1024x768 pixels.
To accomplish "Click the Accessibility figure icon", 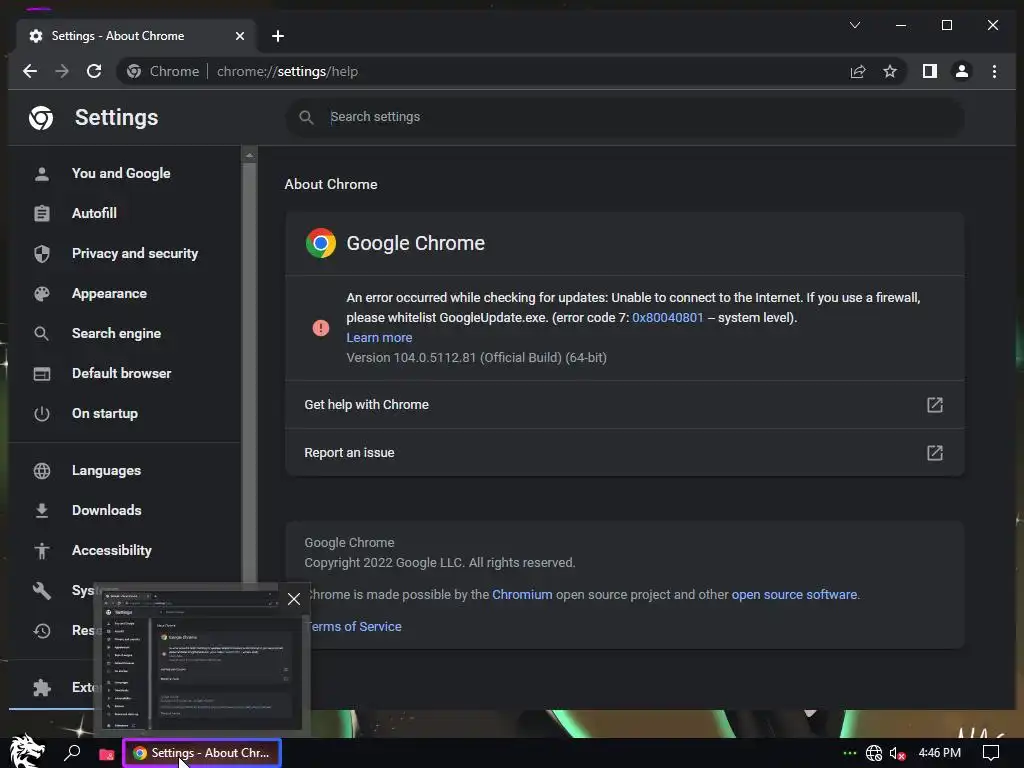I will pos(42,551).
